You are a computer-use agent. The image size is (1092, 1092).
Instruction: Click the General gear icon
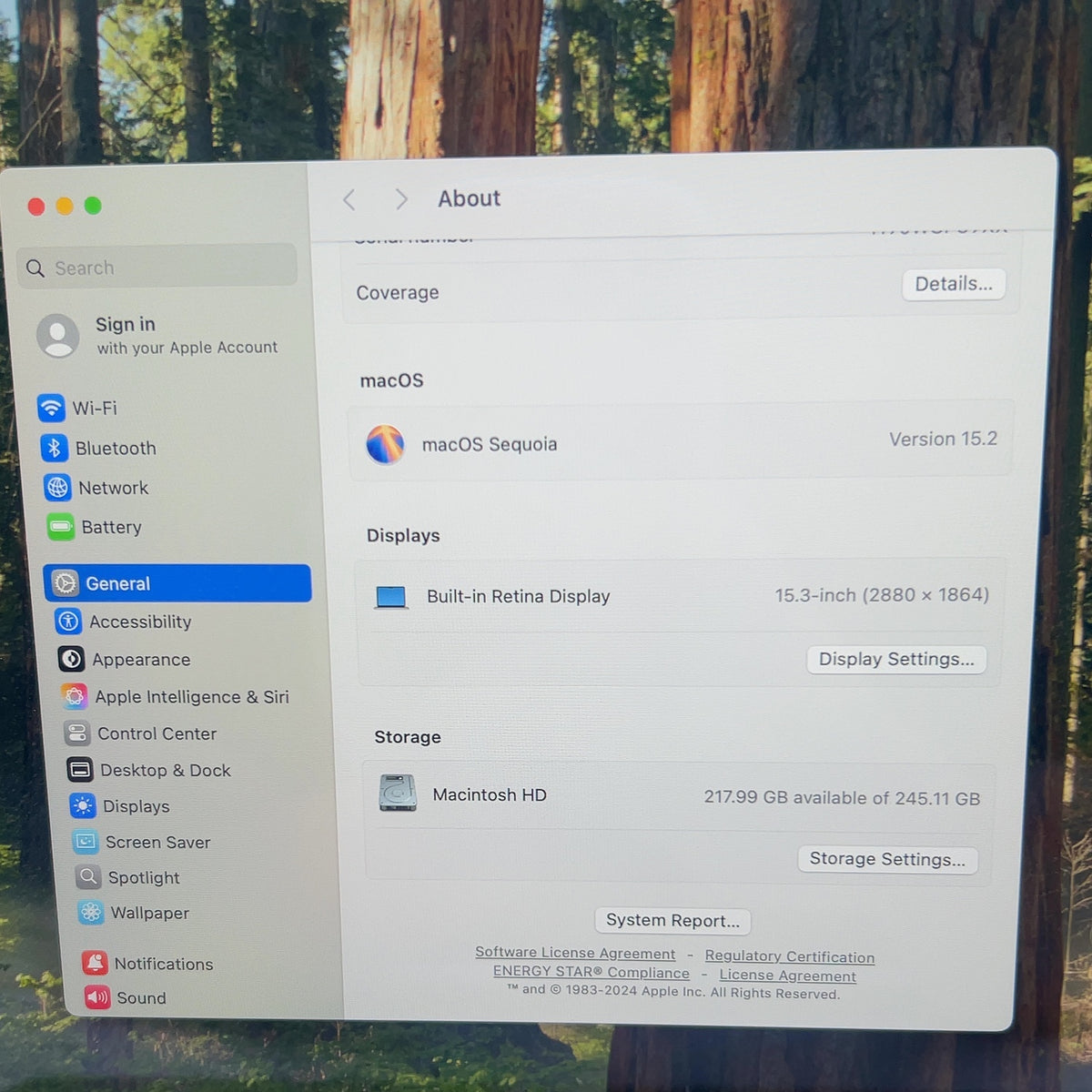click(x=65, y=582)
